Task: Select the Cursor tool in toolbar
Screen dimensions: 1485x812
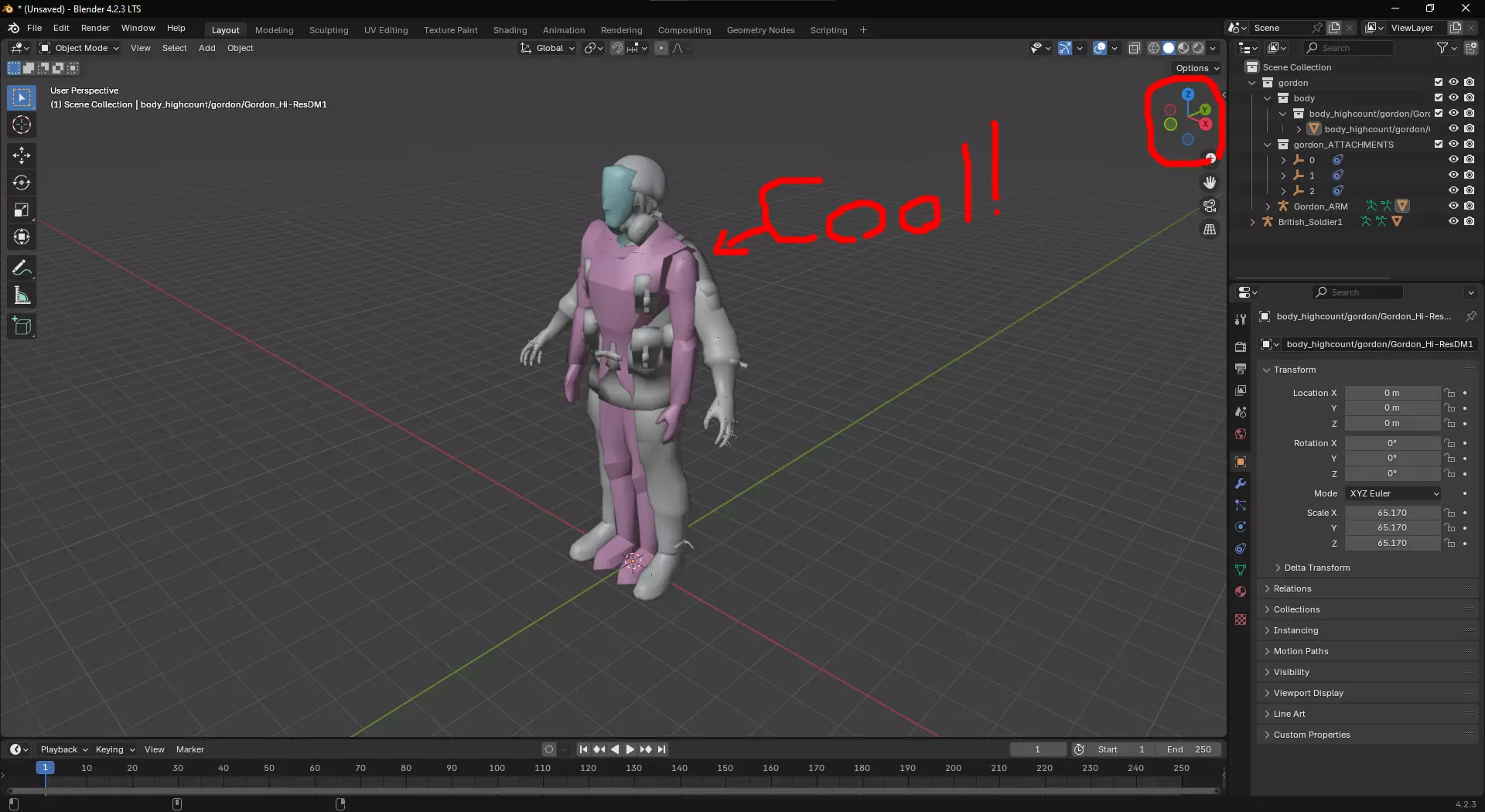Action: tap(22, 125)
